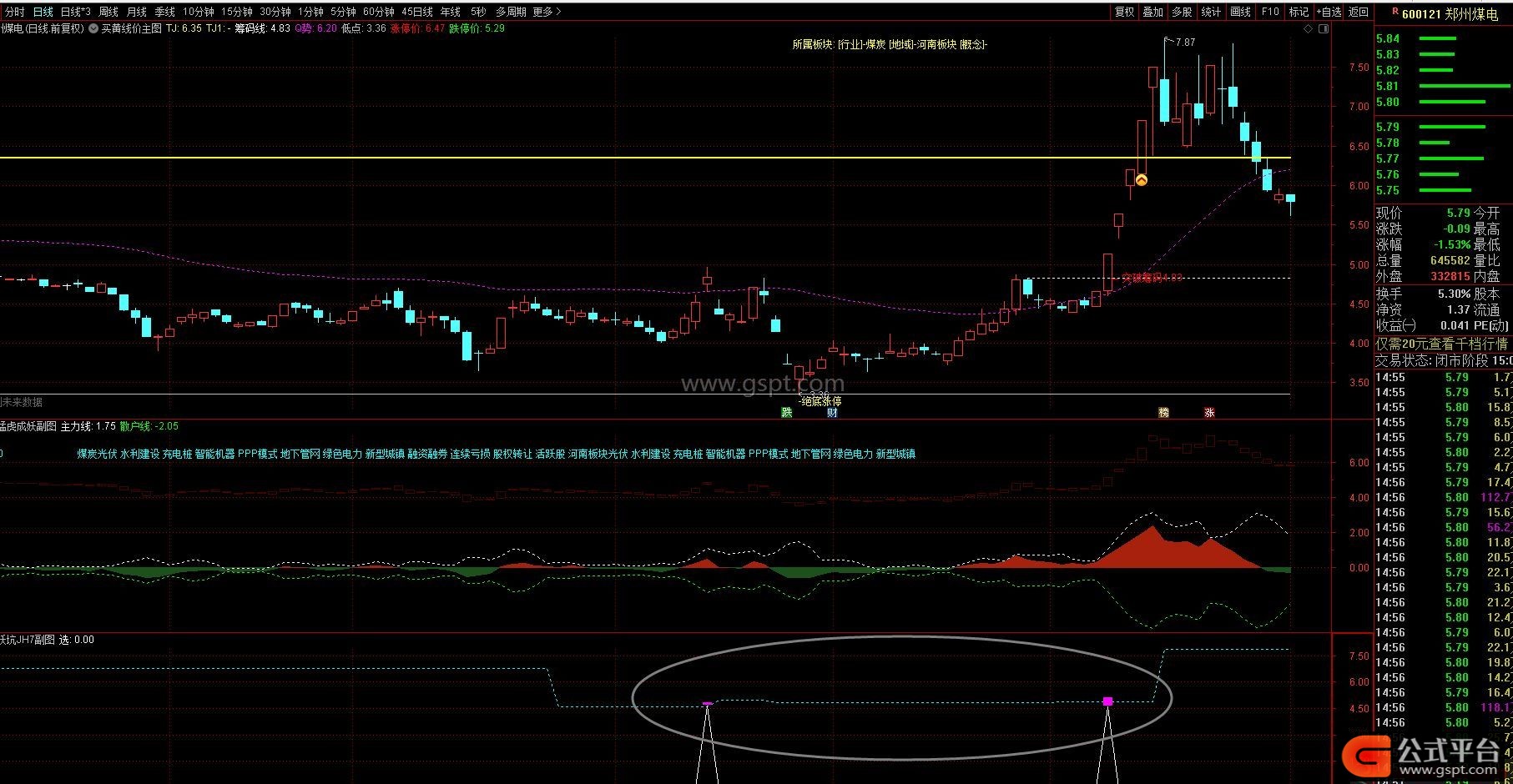Open the 多股 multi-stock view
This screenshot has height=784, width=1513.
(x=1182, y=12)
